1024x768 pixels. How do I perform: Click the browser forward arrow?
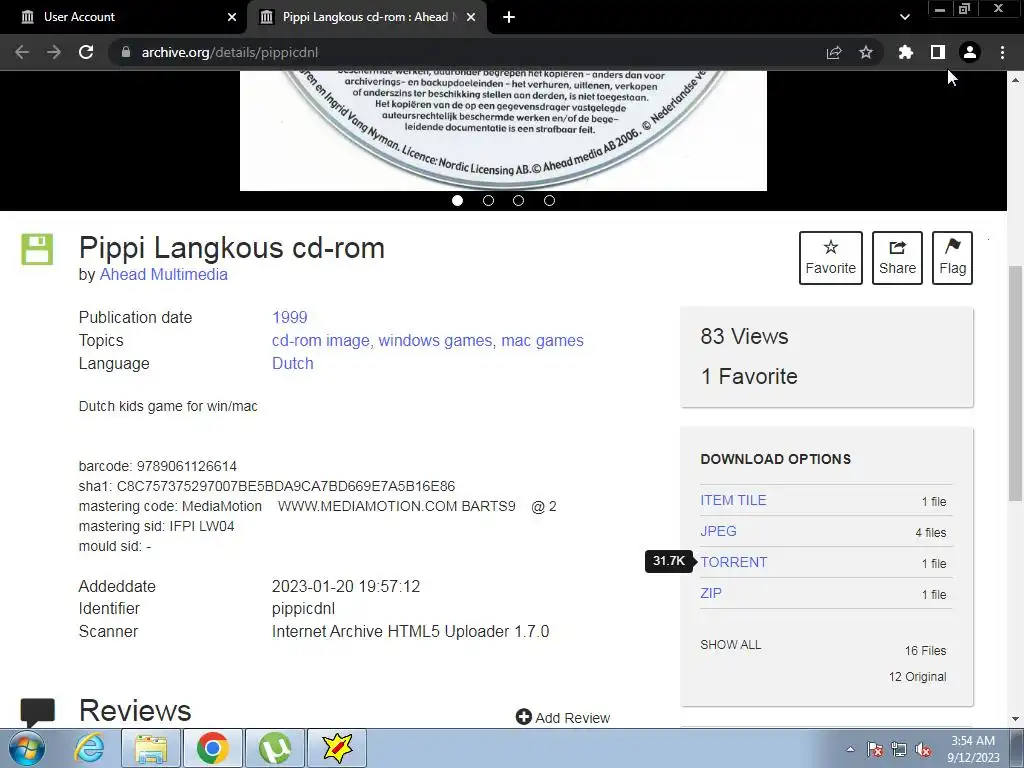pos(54,52)
